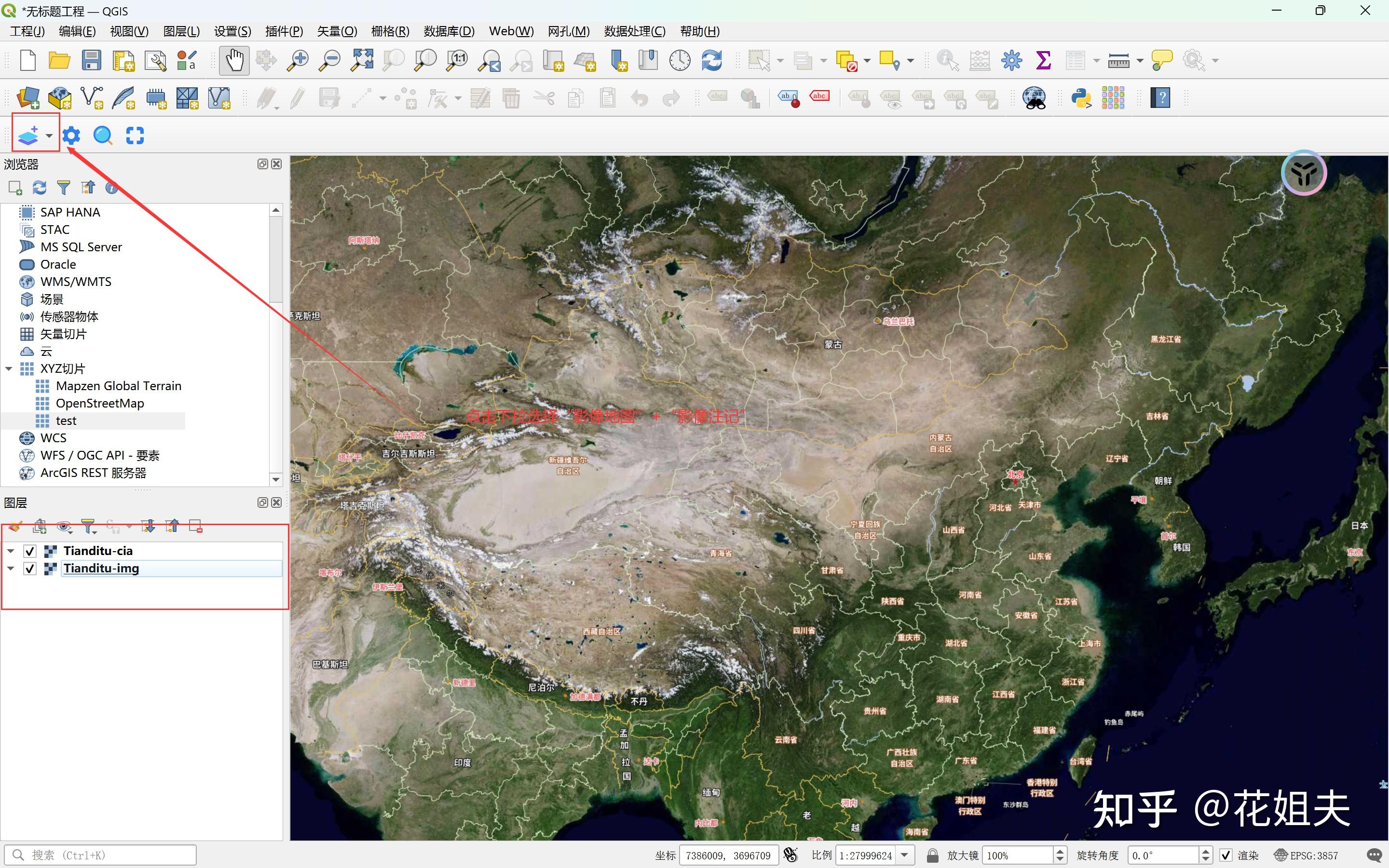Click the Tianditu extent frame icon
The width and height of the screenshot is (1389, 868).
click(x=135, y=136)
